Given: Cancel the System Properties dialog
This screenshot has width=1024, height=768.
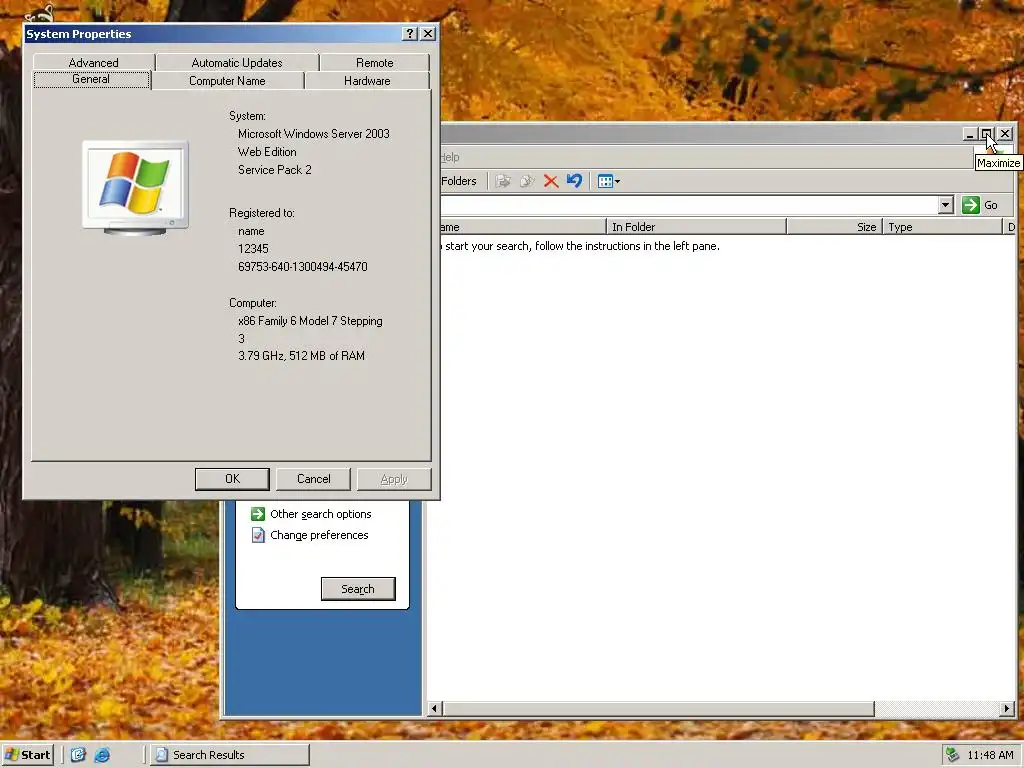Looking at the screenshot, I should coord(313,479).
